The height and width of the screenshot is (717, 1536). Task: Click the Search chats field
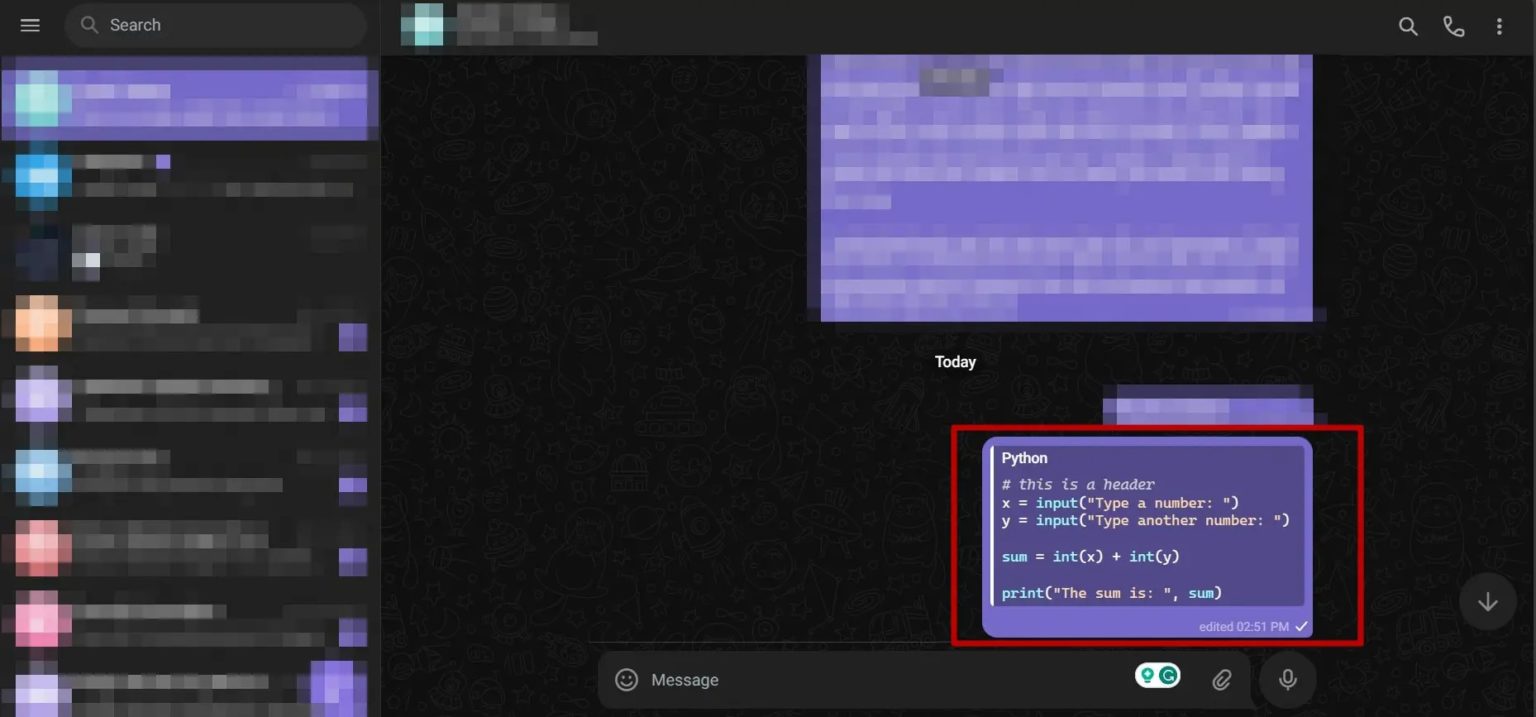215,24
